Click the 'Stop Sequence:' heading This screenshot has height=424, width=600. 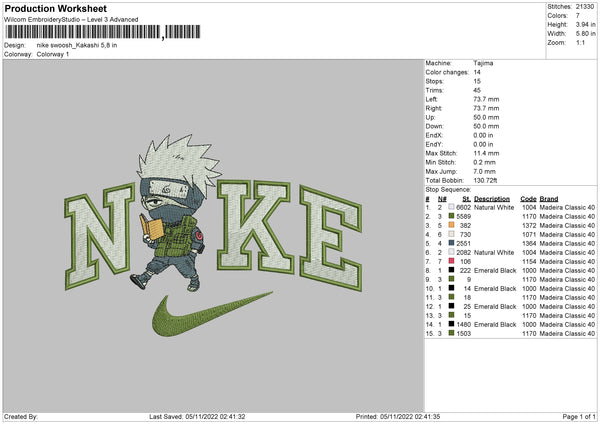click(x=448, y=189)
